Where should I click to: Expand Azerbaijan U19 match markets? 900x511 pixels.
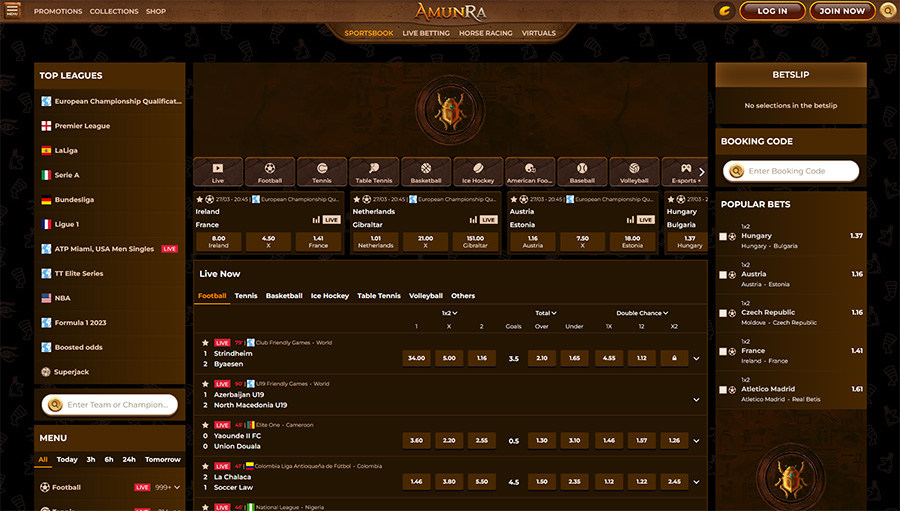[696, 400]
